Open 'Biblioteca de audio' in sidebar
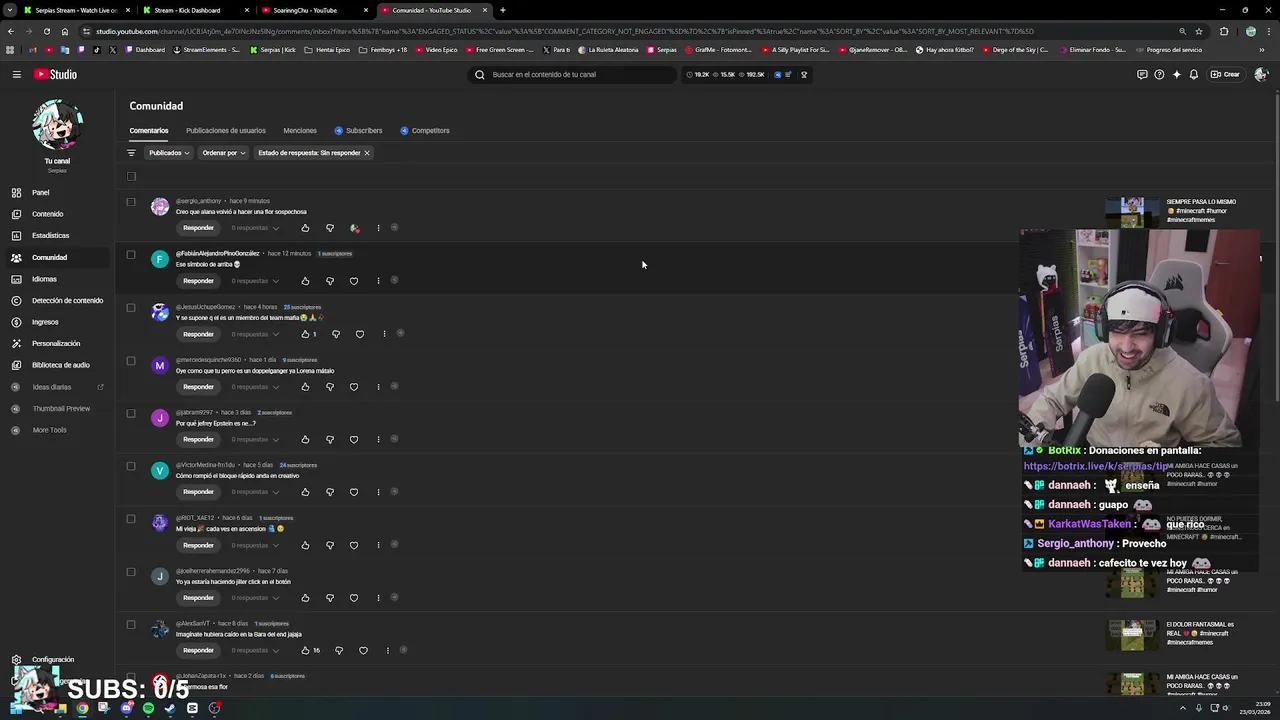 60,365
